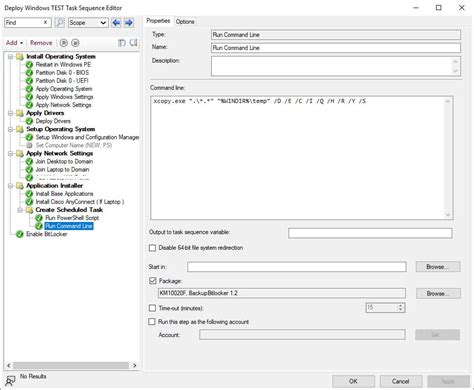The width and height of the screenshot is (474, 390).
Task: Click disabled icon of Set Computer Name step
Action: click(29, 145)
